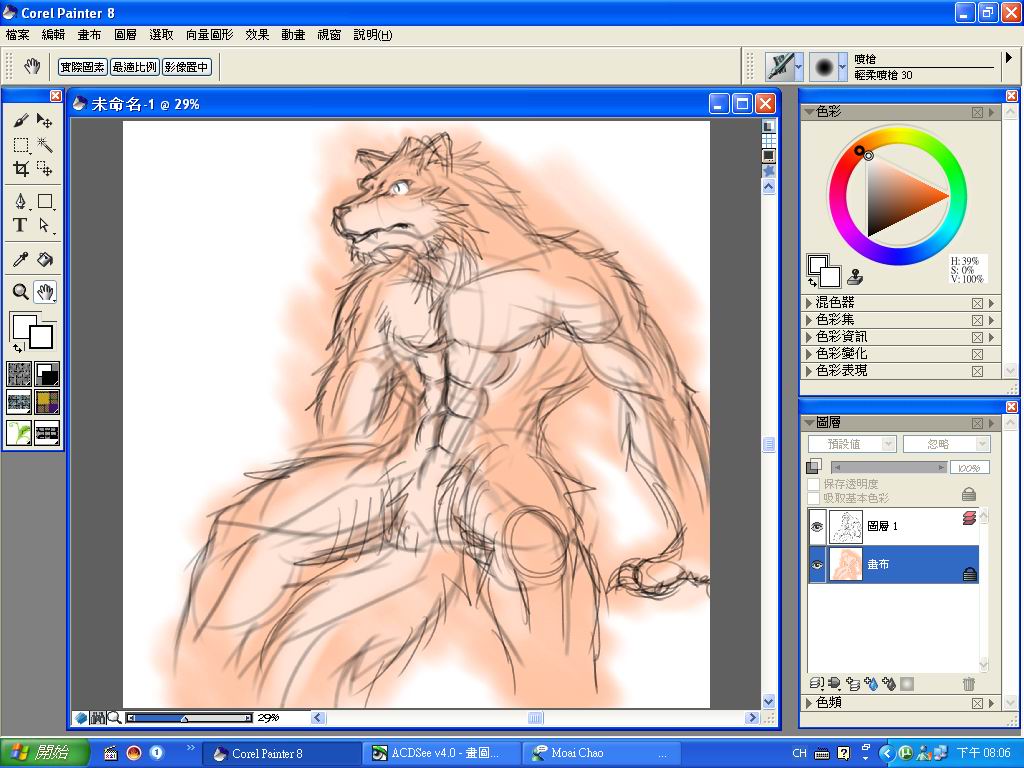The image size is (1024, 768).
Task: Activate the Dropper tool
Action: [x=20, y=260]
